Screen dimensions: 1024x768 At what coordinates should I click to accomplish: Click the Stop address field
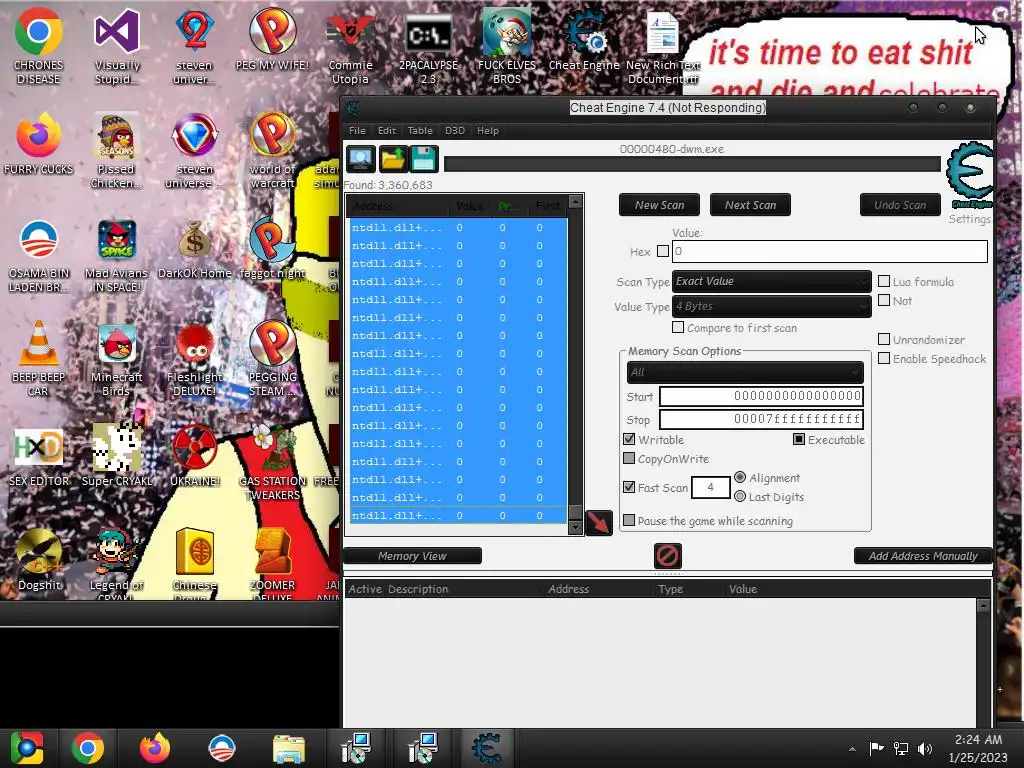(761, 419)
